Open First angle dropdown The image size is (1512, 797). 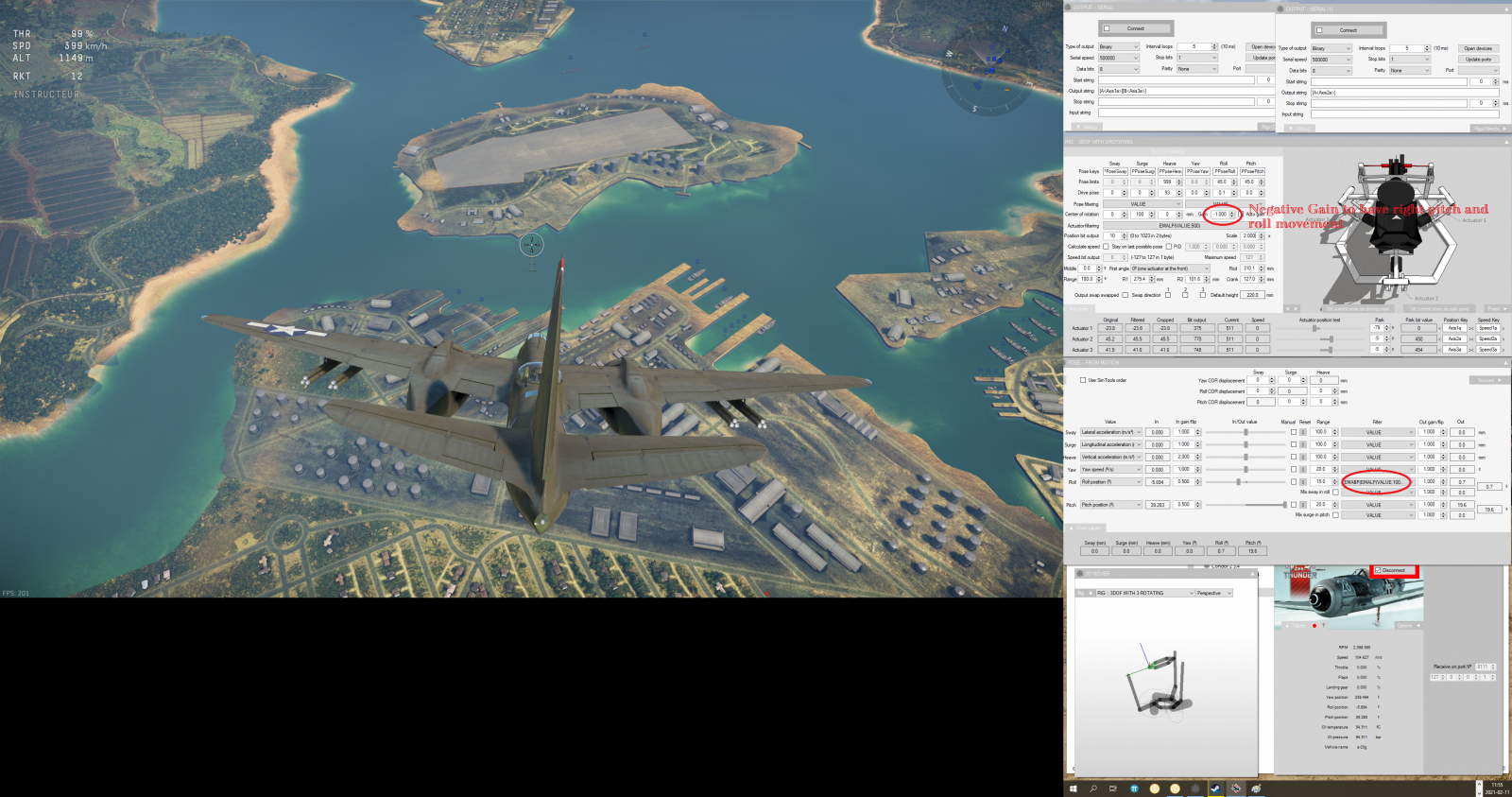coord(1170,269)
